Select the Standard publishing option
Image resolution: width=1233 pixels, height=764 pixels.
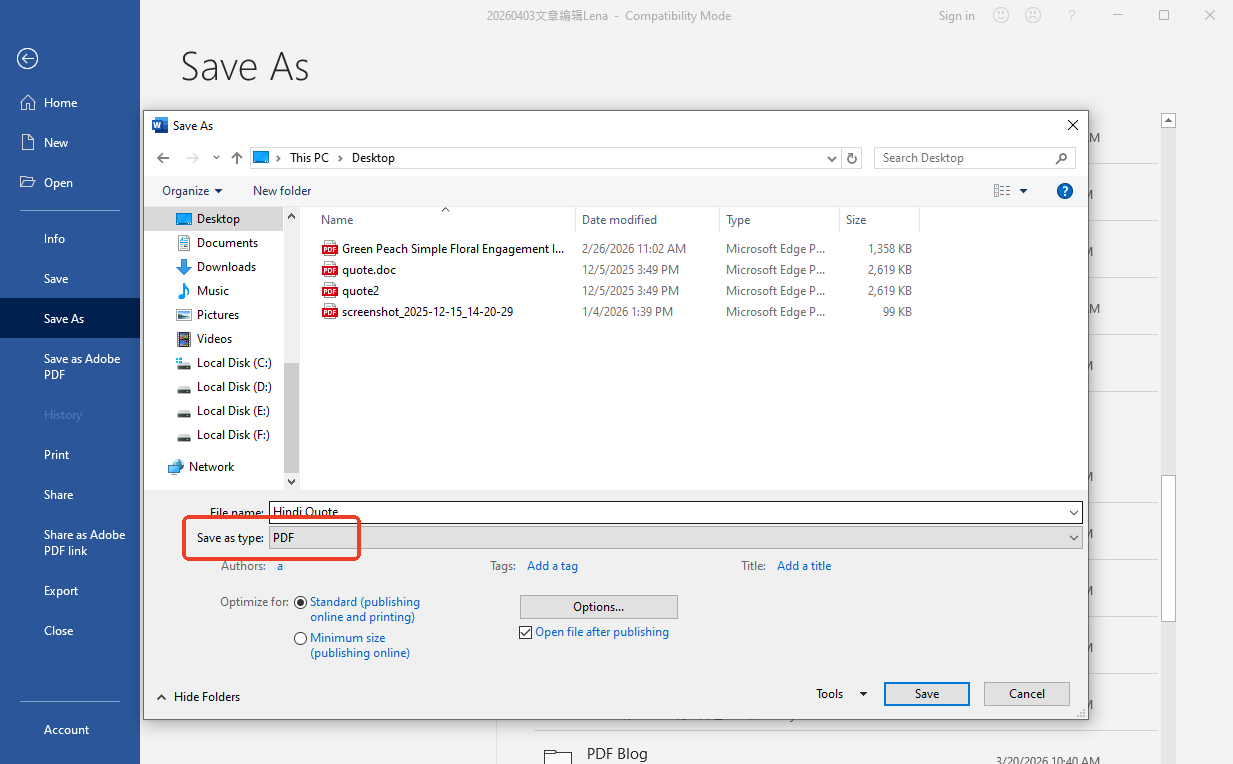pyautogui.click(x=300, y=602)
